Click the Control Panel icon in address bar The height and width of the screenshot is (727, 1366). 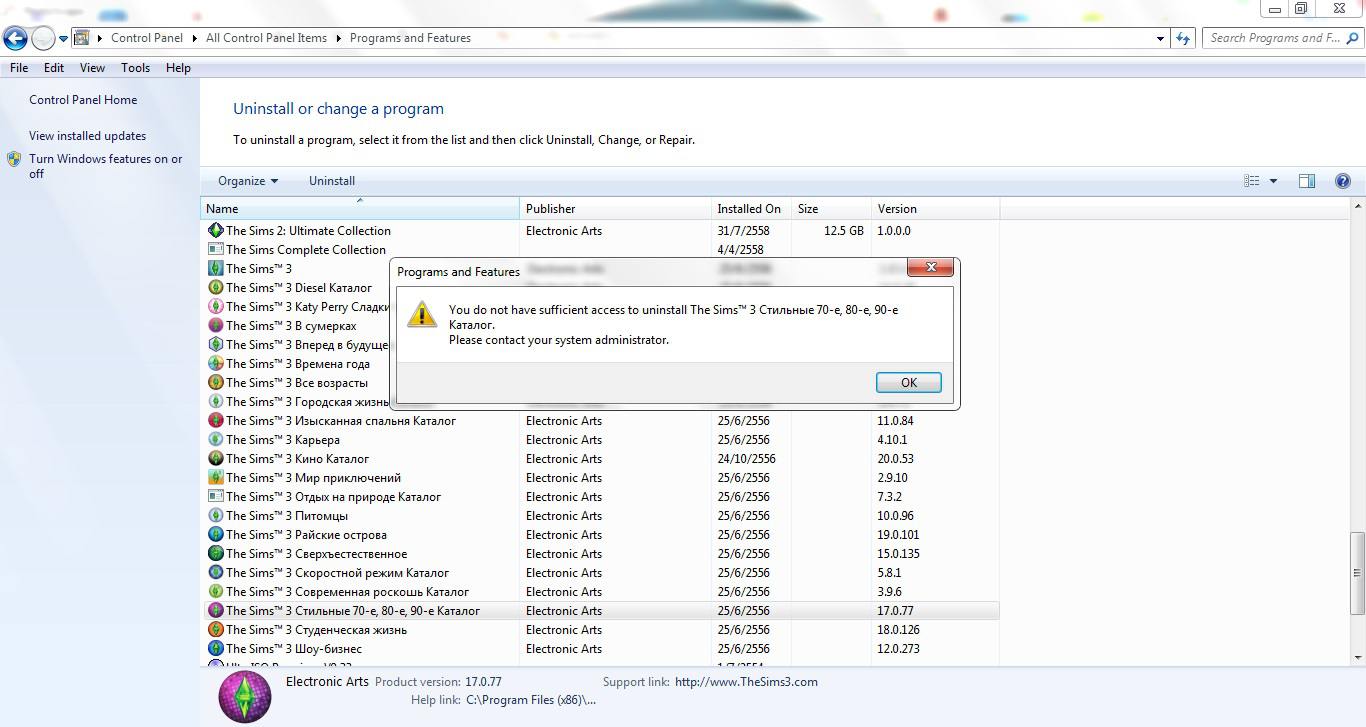[x=82, y=38]
